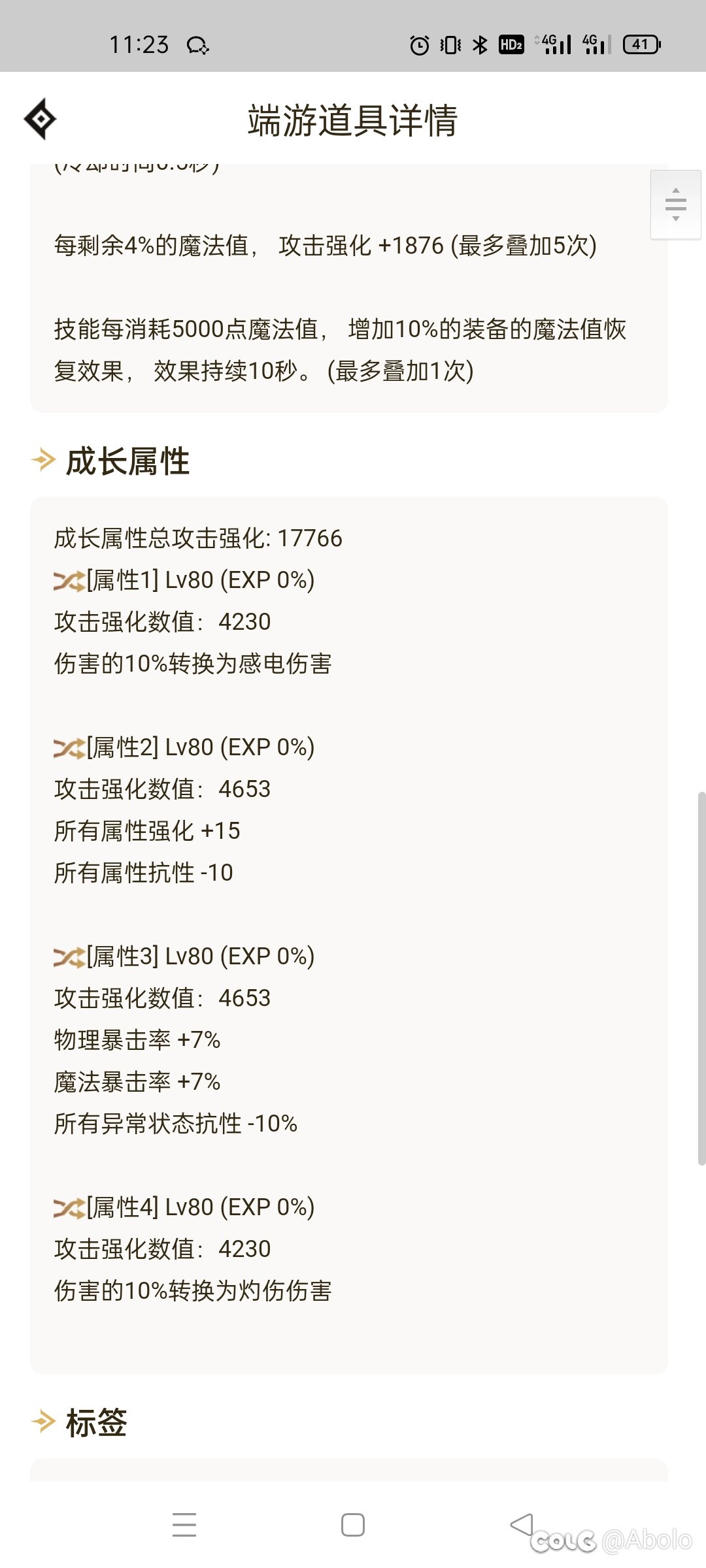The height and width of the screenshot is (1568, 706).
Task: Click the vertical scrollbar on right edge
Action: click(x=701, y=978)
